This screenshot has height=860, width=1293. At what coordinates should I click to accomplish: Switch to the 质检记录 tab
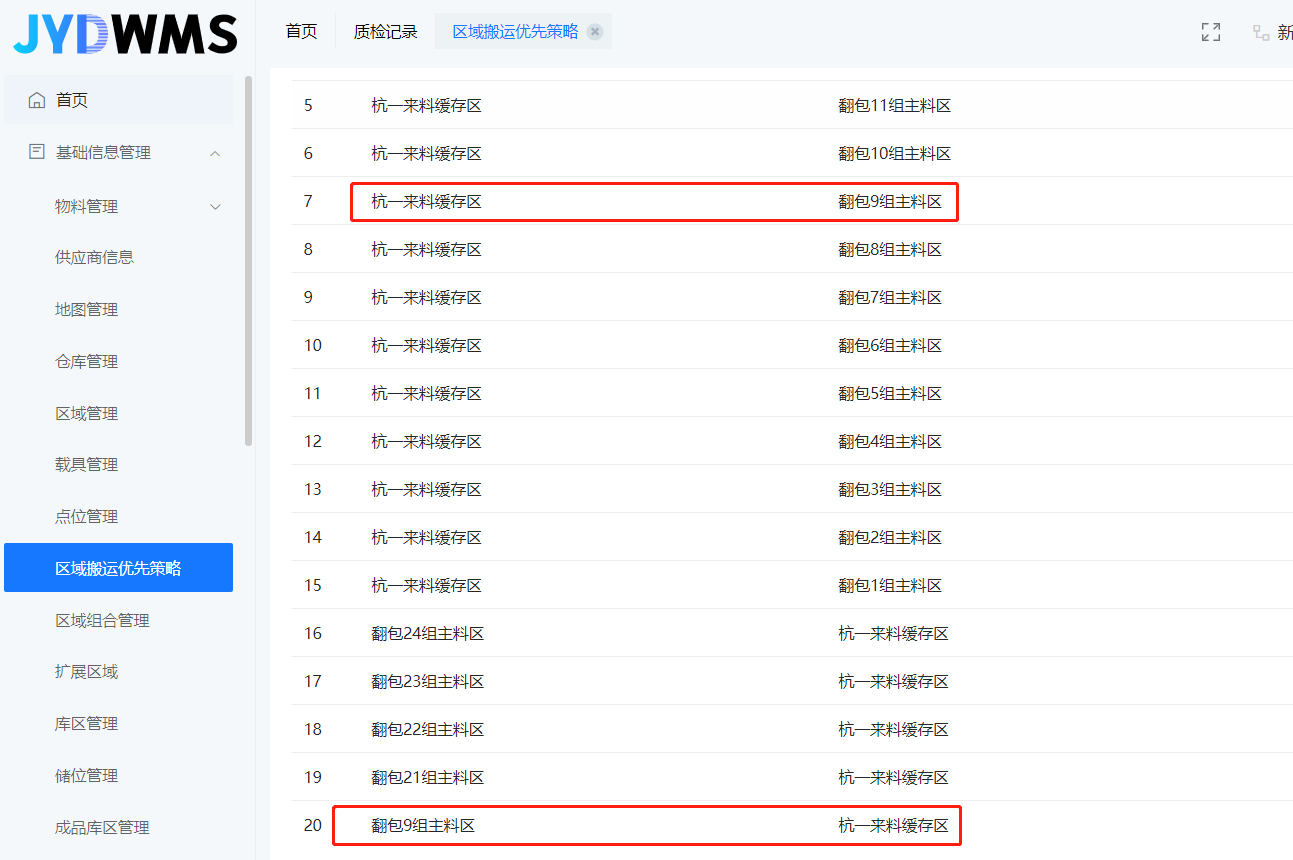(x=385, y=31)
